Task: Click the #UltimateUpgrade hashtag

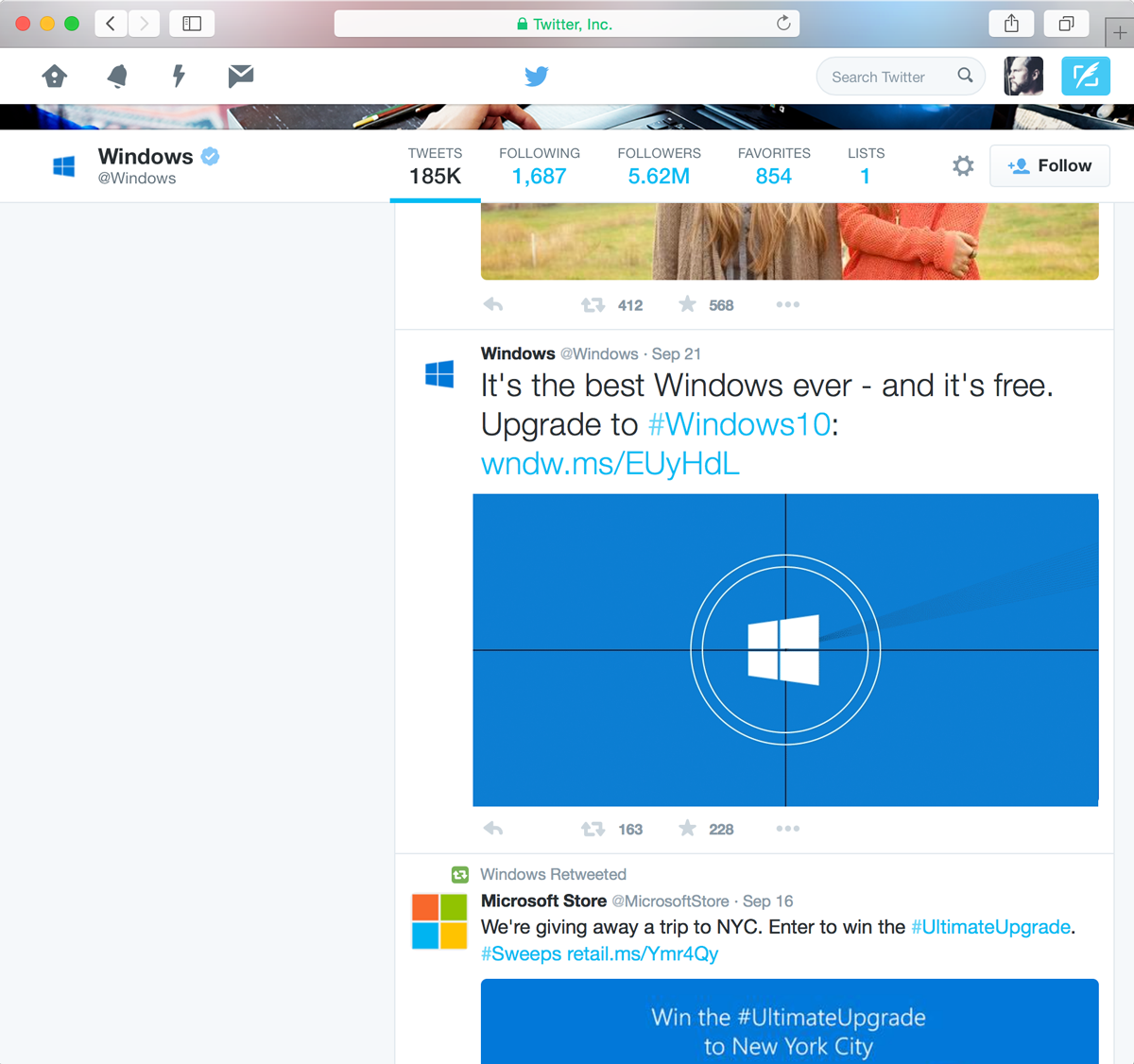Action: [990, 927]
